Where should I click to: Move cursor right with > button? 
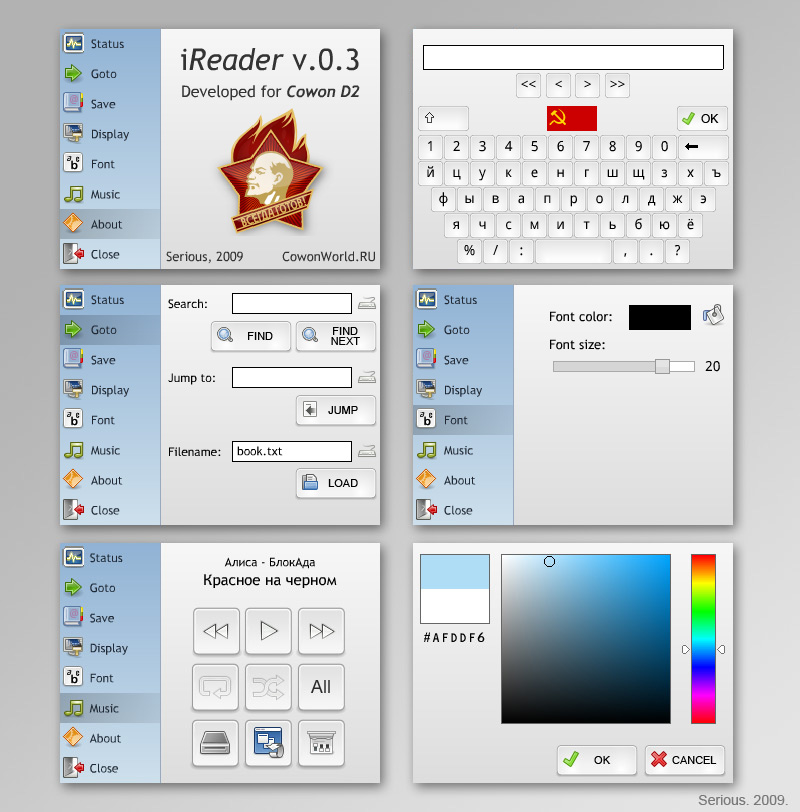[587, 84]
